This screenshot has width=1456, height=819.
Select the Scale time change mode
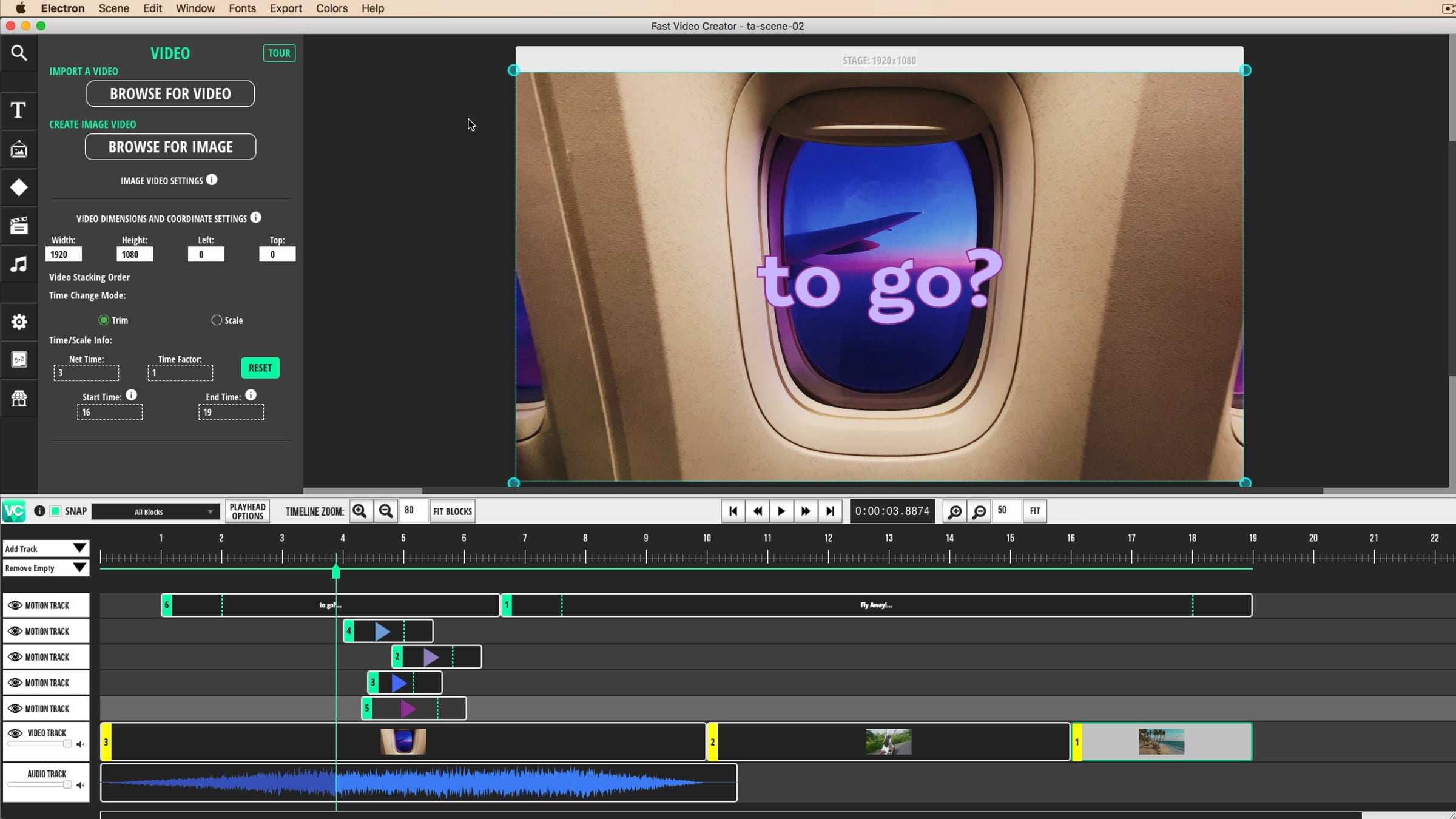[217, 320]
